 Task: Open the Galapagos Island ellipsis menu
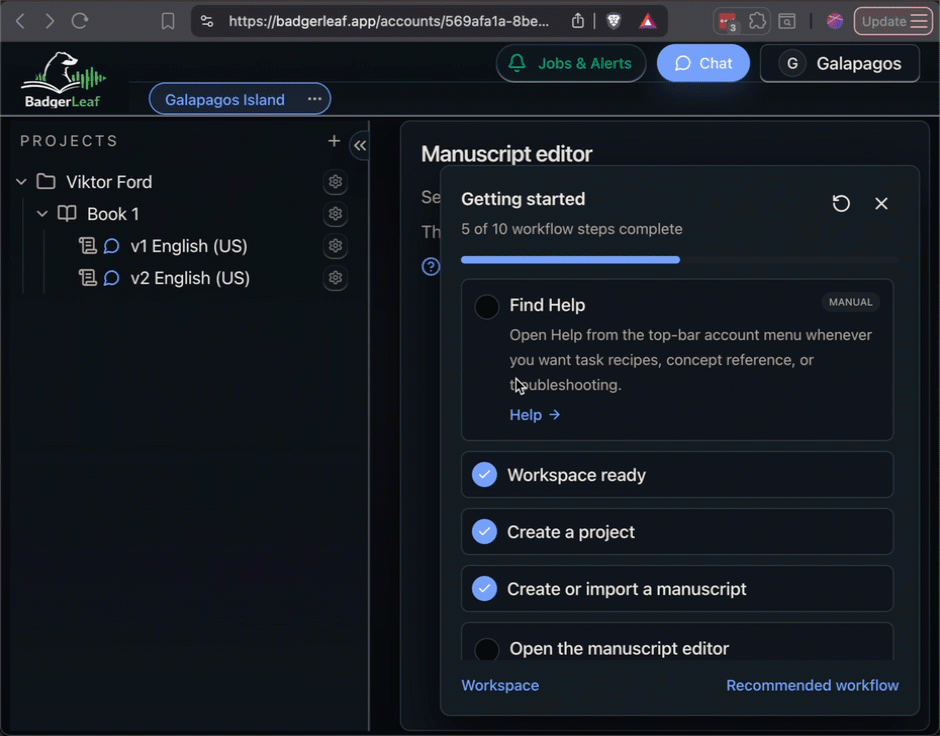point(315,99)
